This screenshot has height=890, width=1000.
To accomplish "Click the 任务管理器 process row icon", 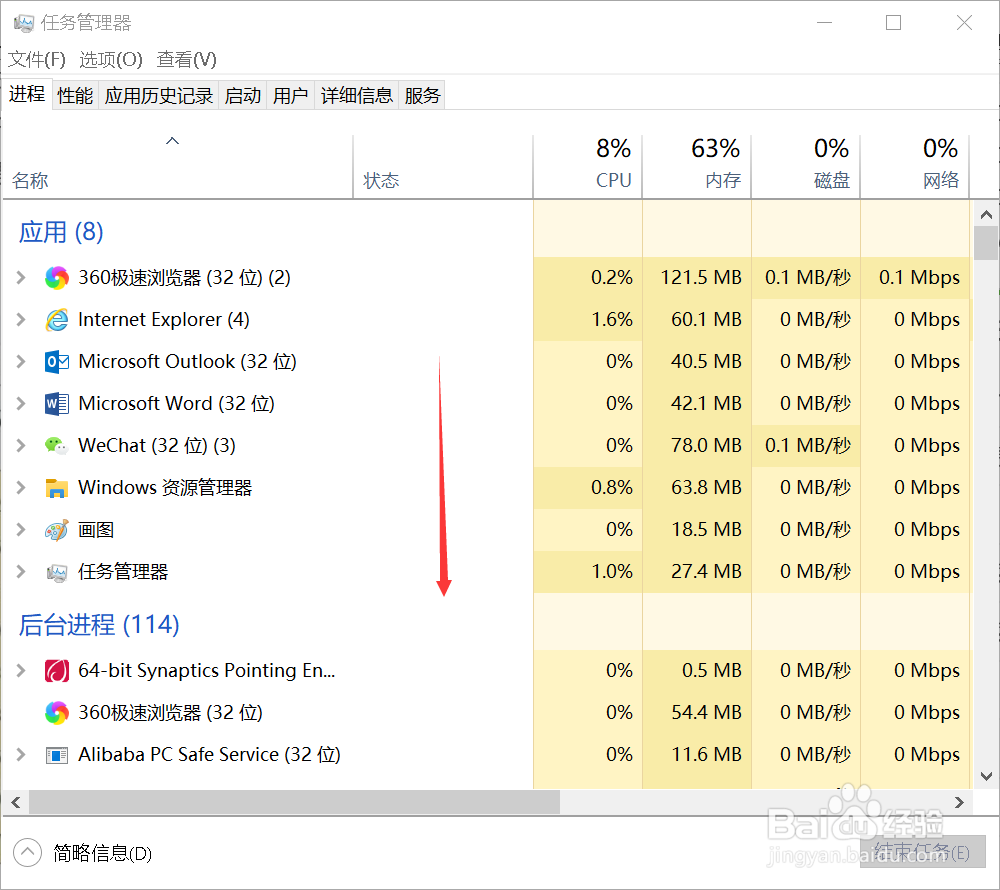I will 57,572.
